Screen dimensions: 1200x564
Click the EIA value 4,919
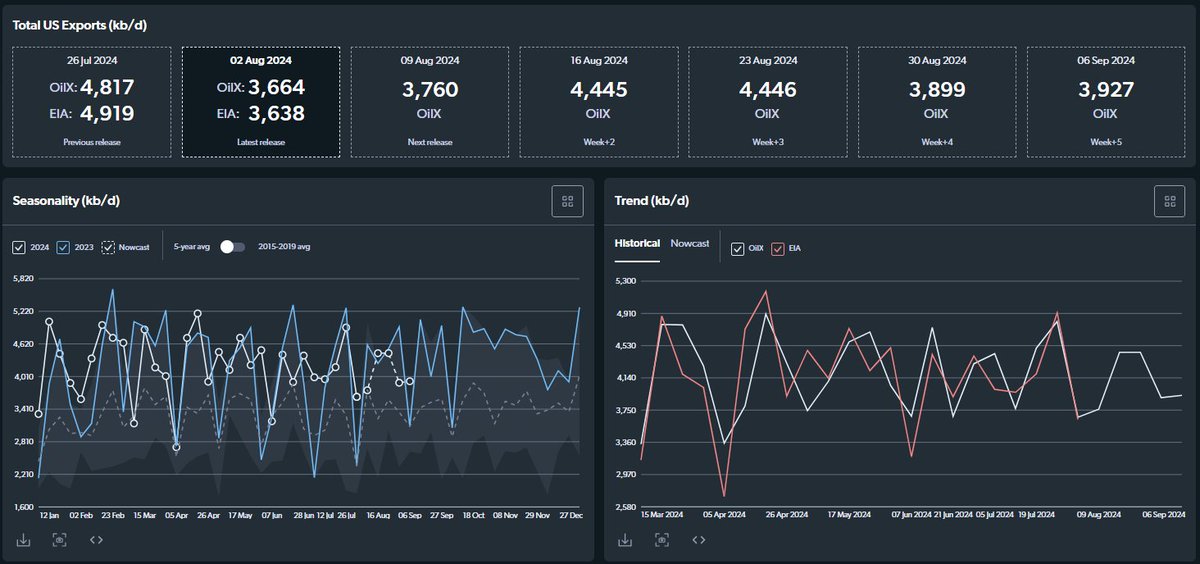(106, 113)
